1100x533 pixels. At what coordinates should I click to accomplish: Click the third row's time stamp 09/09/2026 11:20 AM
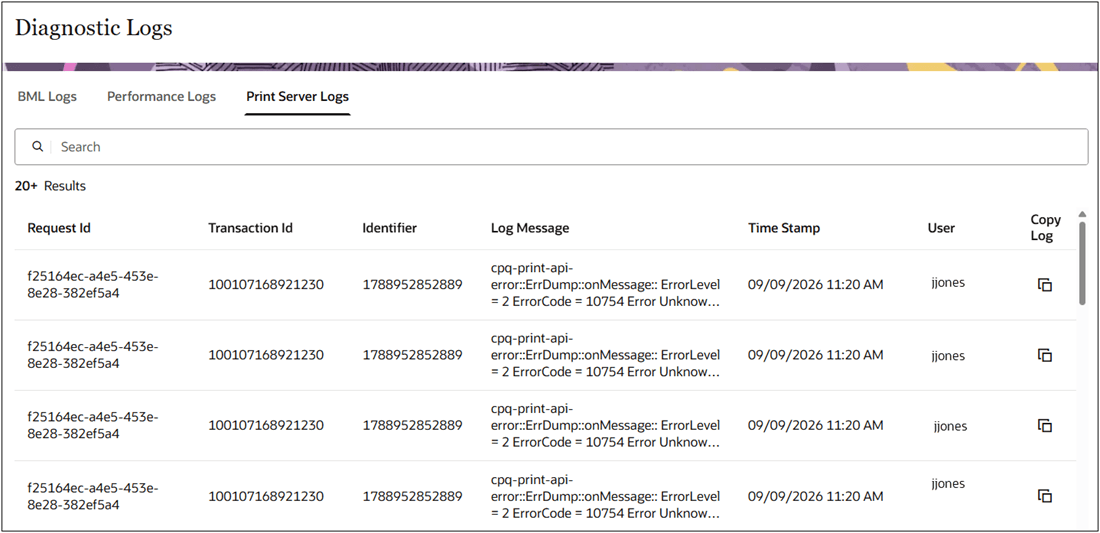point(815,426)
